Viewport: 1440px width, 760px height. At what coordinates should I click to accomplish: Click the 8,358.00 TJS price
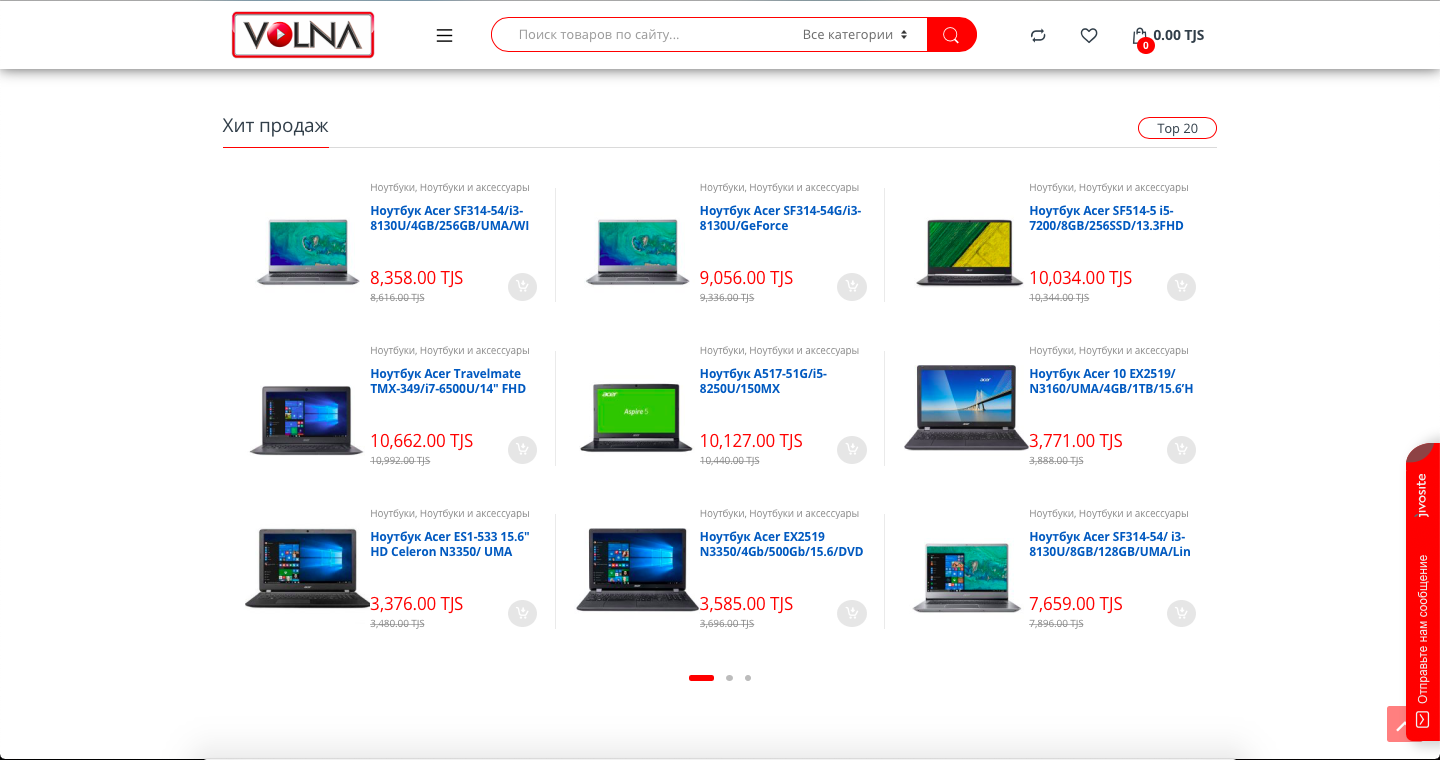click(x=417, y=278)
